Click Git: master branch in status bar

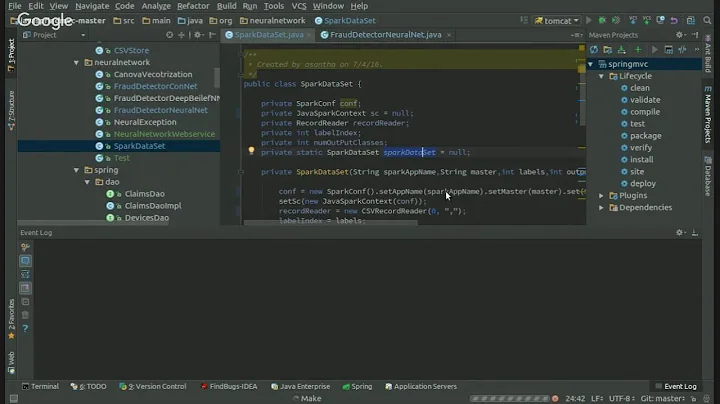[663, 398]
